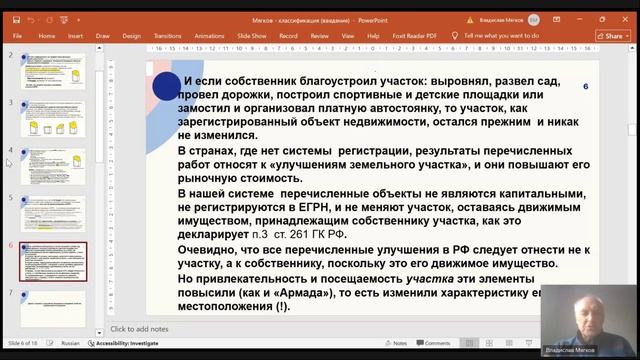Switch to Normal view icon
Screen dimensions: 640x360
(x=469, y=343)
